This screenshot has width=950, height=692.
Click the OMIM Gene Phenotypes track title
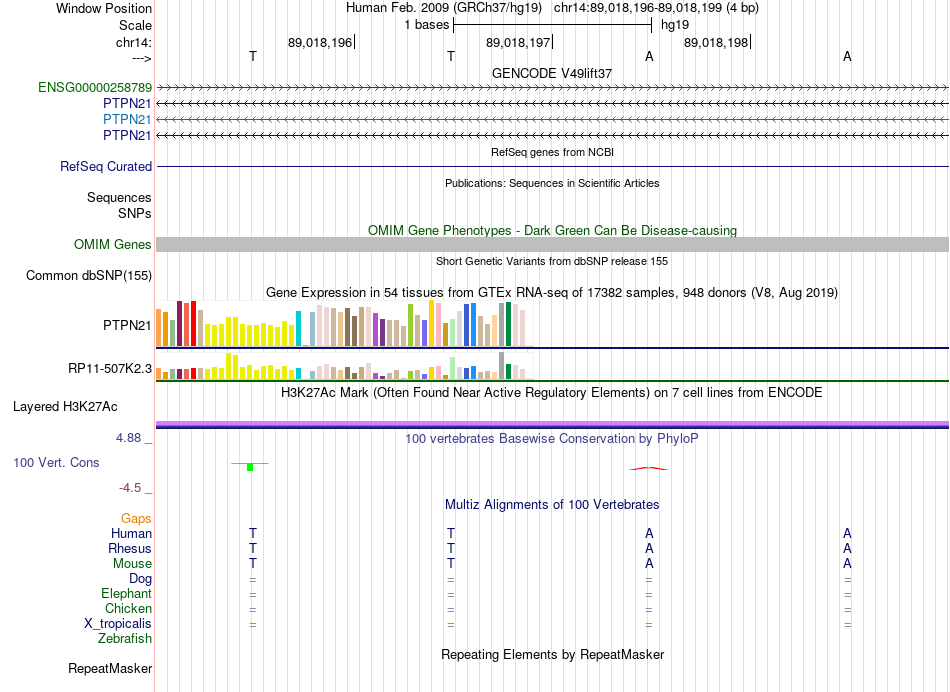click(x=552, y=230)
